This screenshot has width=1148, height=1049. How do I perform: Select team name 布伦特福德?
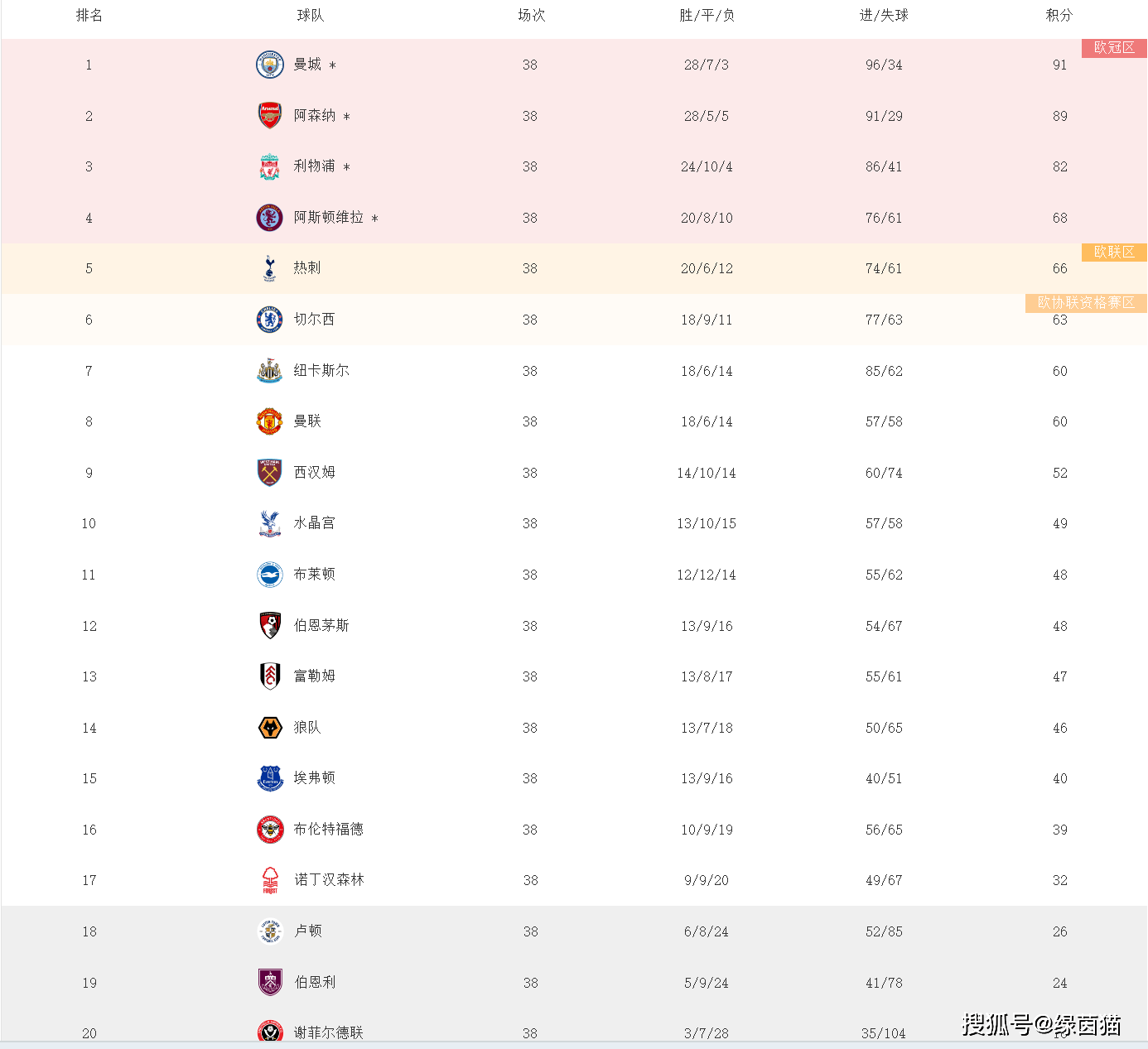329,830
